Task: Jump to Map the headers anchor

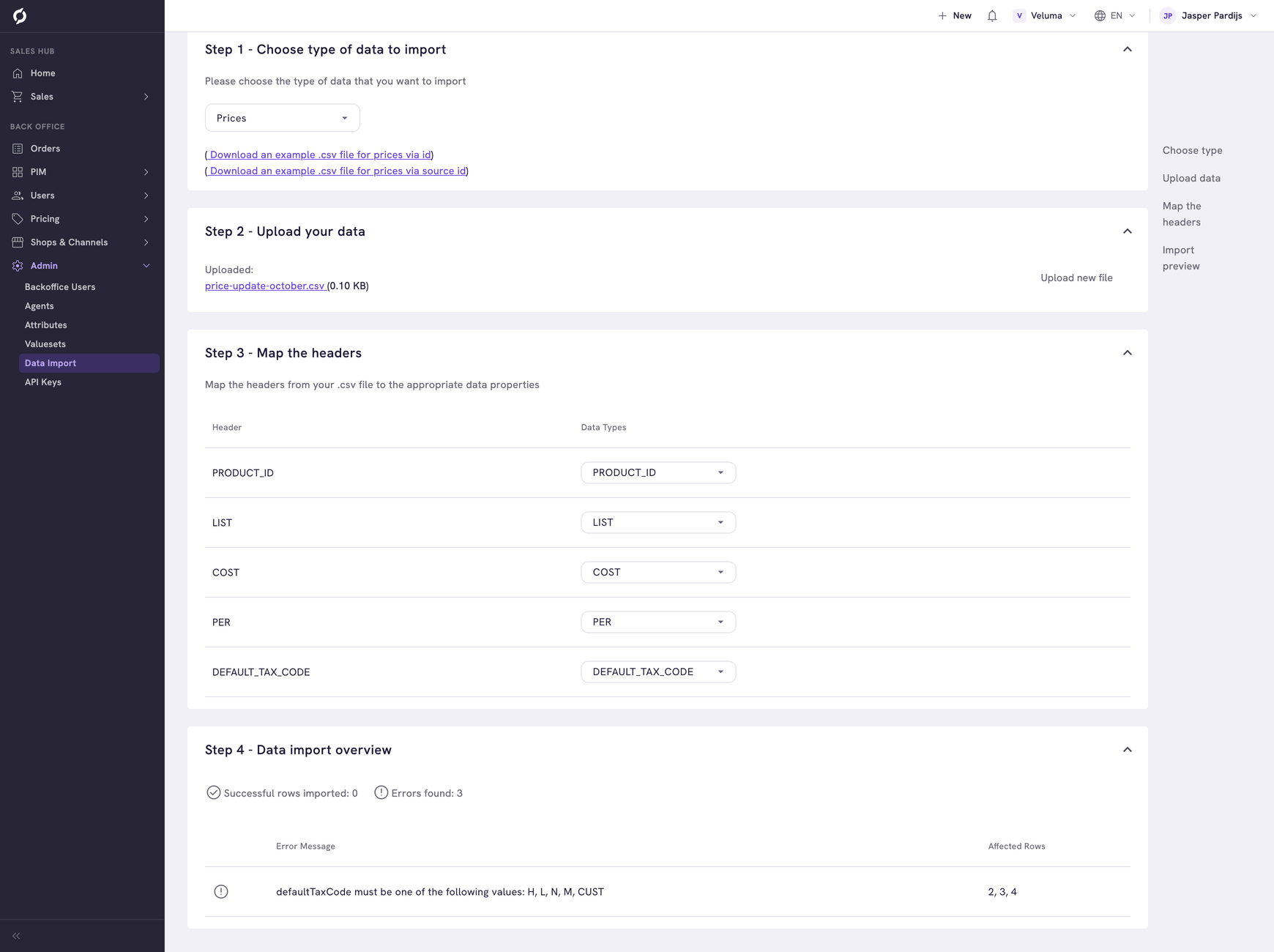Action: click(1182, 214)
